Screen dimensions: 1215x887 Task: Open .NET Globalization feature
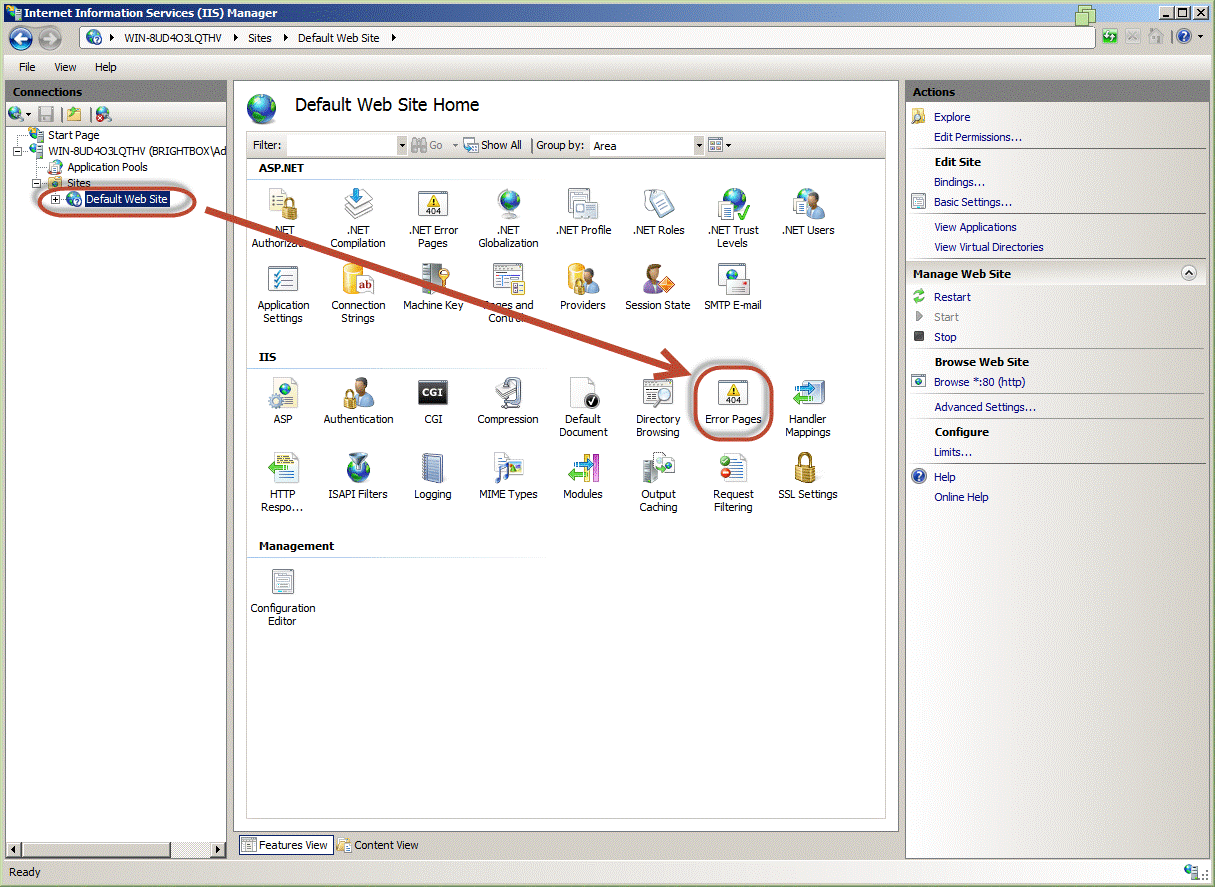508,218
